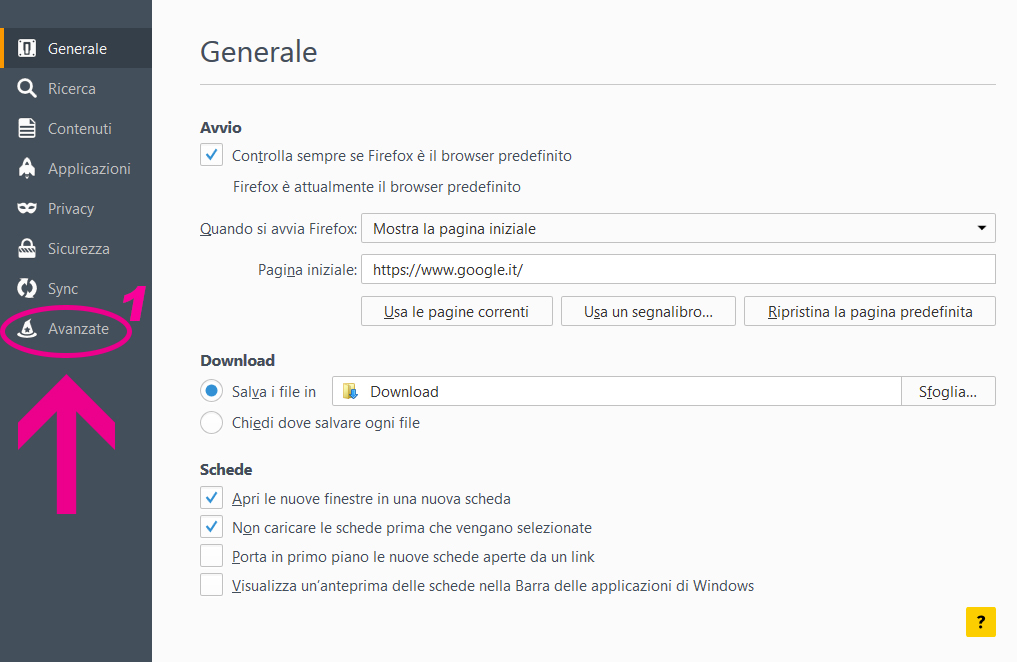The height and width of the screenshot is (662, 1017).
Task: Open help with the yellow question mark
Action: 980,622
